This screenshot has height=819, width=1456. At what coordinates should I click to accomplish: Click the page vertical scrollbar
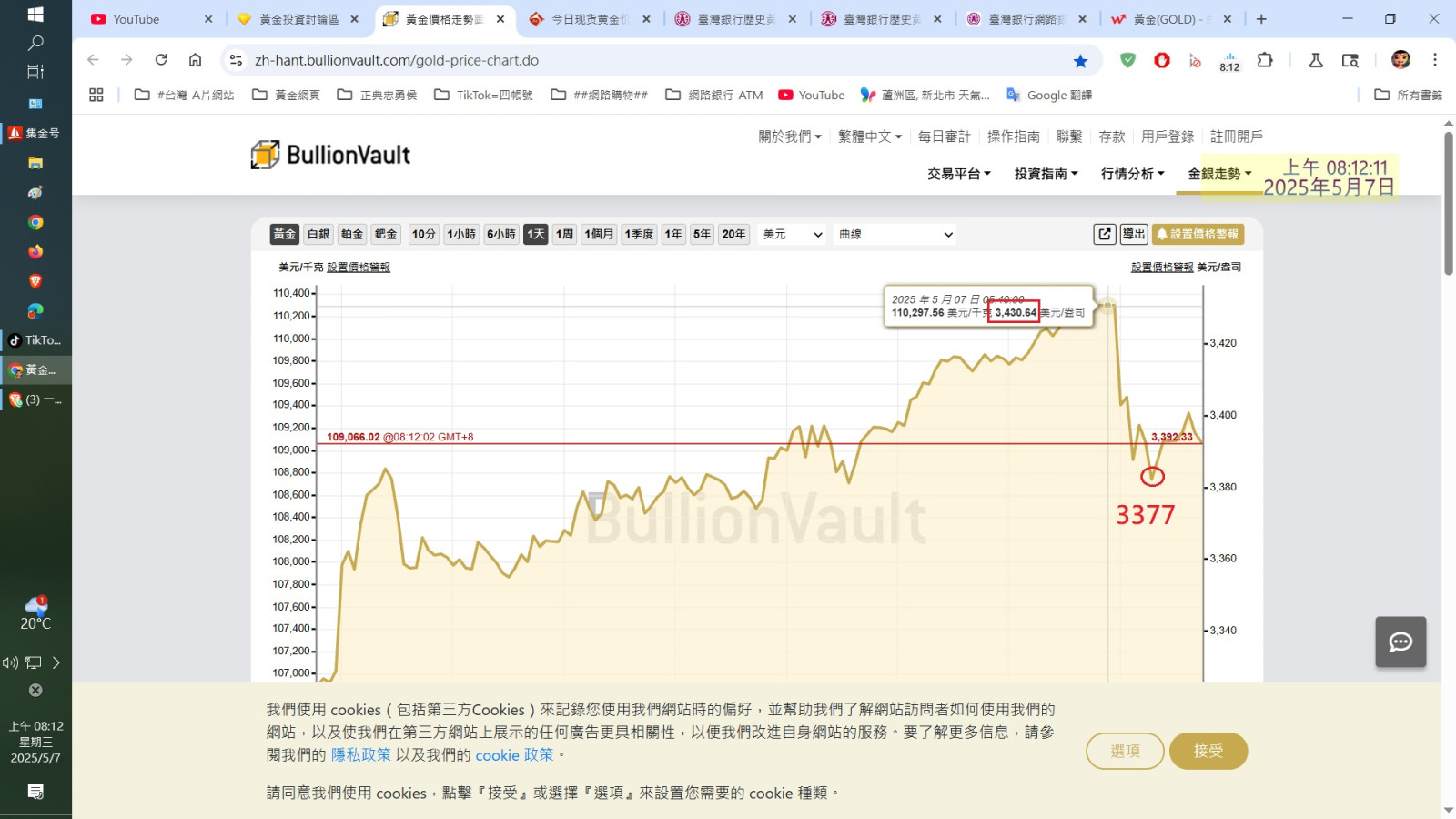1449,204
